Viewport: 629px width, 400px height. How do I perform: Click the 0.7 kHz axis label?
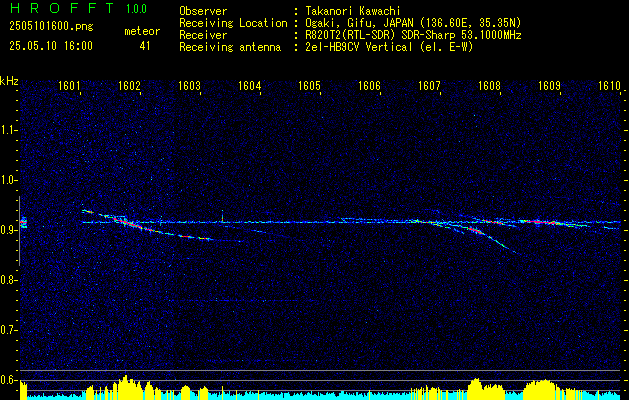(8, 331)
